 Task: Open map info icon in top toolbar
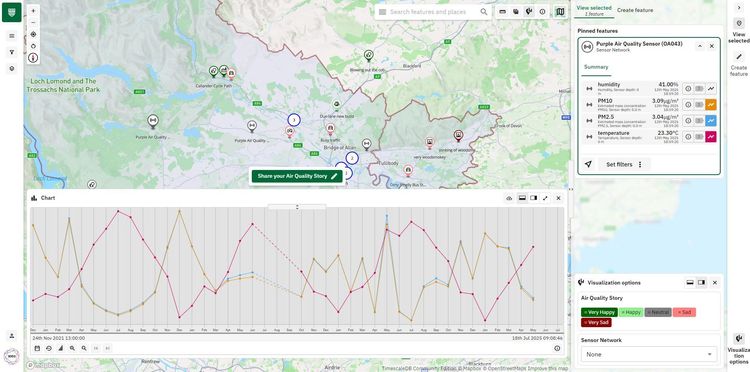(542, 12)
